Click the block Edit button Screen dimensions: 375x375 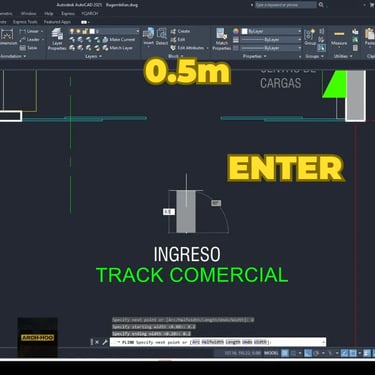coord(178,39)
